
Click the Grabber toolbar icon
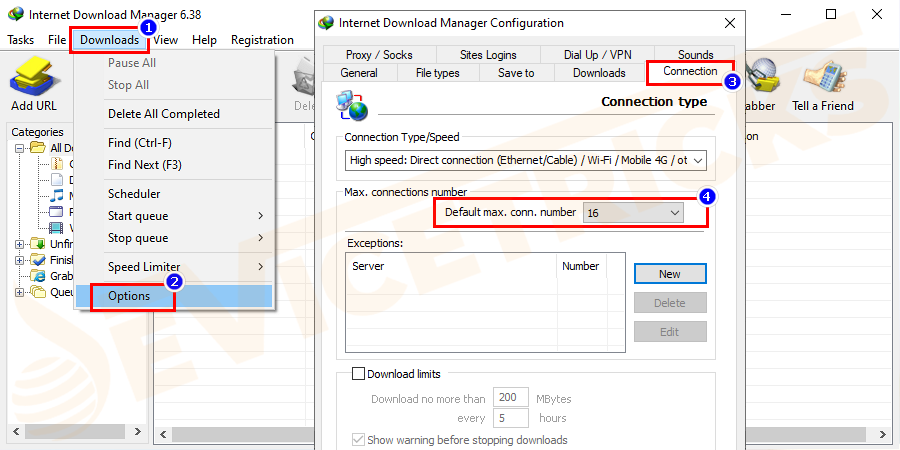(763, 77)
